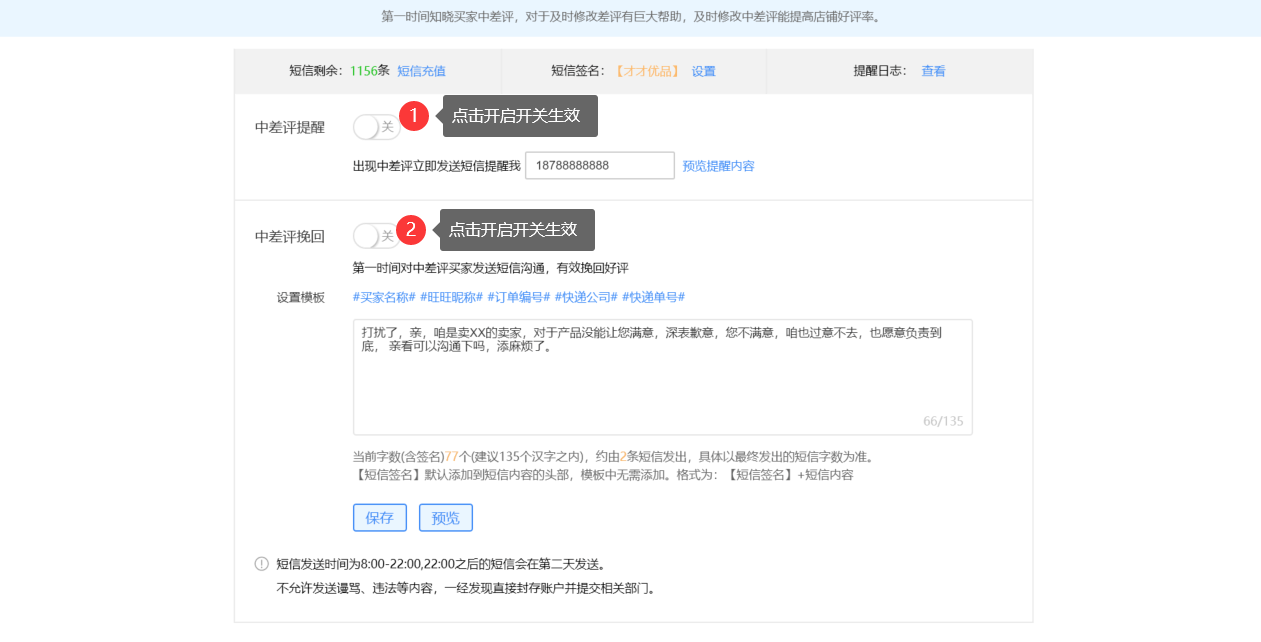Image resolution: width=1261 pixels, height=642 pixels.
Task: Click the 【才才优品】 signature text
Action: click(646, 71)
